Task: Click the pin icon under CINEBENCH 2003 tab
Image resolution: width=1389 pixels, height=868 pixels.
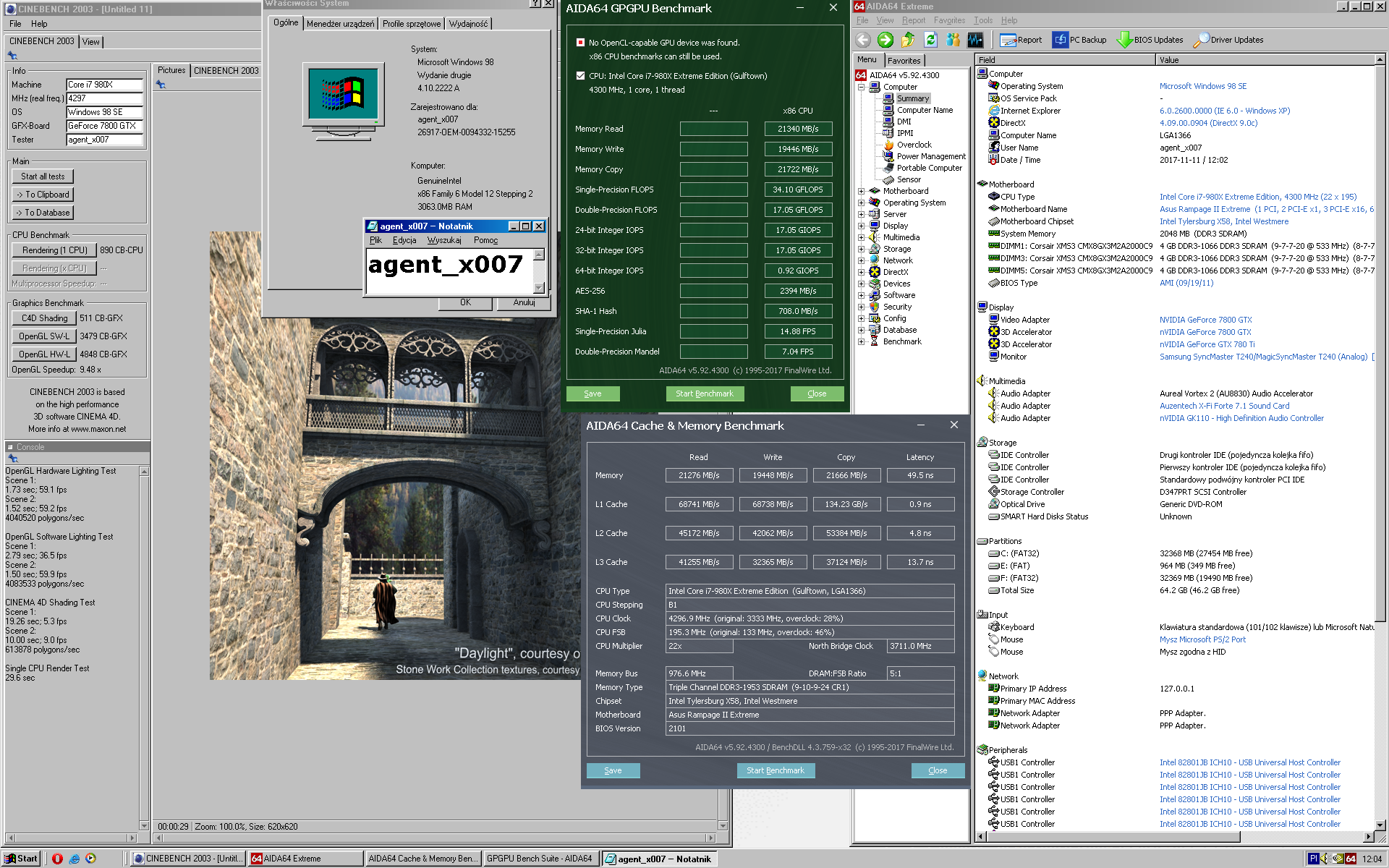Action: pos(12,55)
